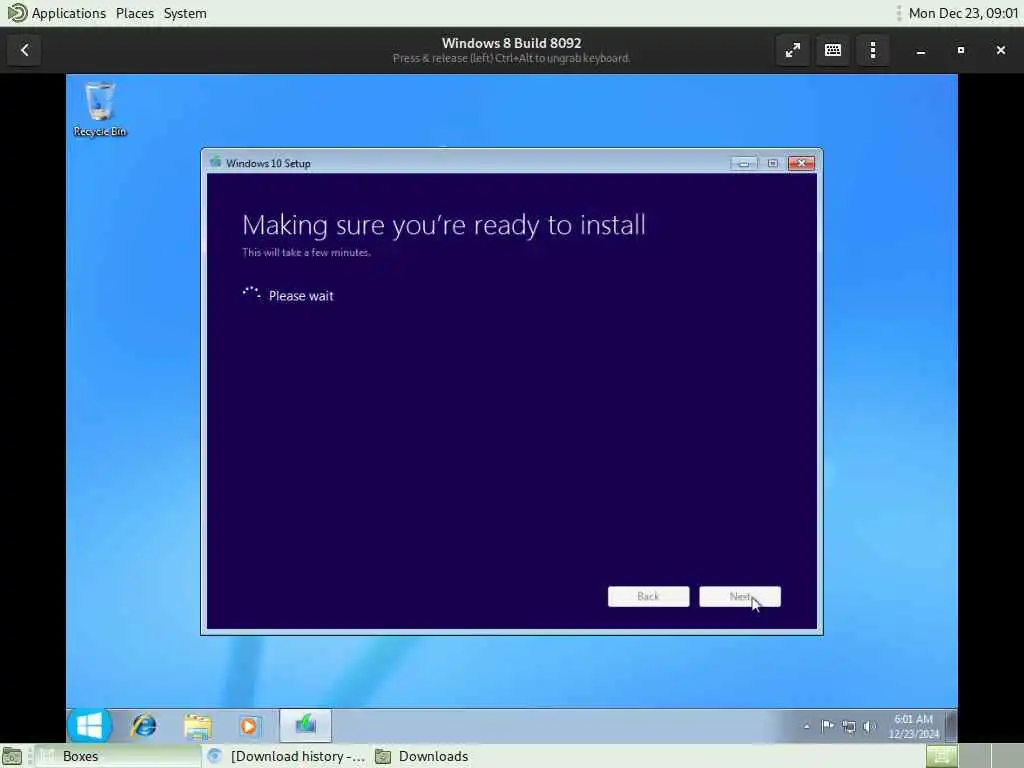Image resolution: width=1024 pixels, height=768 pixels.
Task: Switch to the Downloads folder window
Action: pos(423,756)
